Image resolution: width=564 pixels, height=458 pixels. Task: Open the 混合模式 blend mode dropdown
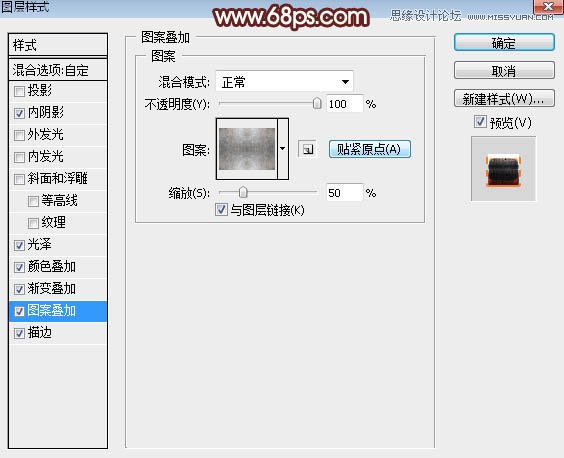(x=285, y=82)
